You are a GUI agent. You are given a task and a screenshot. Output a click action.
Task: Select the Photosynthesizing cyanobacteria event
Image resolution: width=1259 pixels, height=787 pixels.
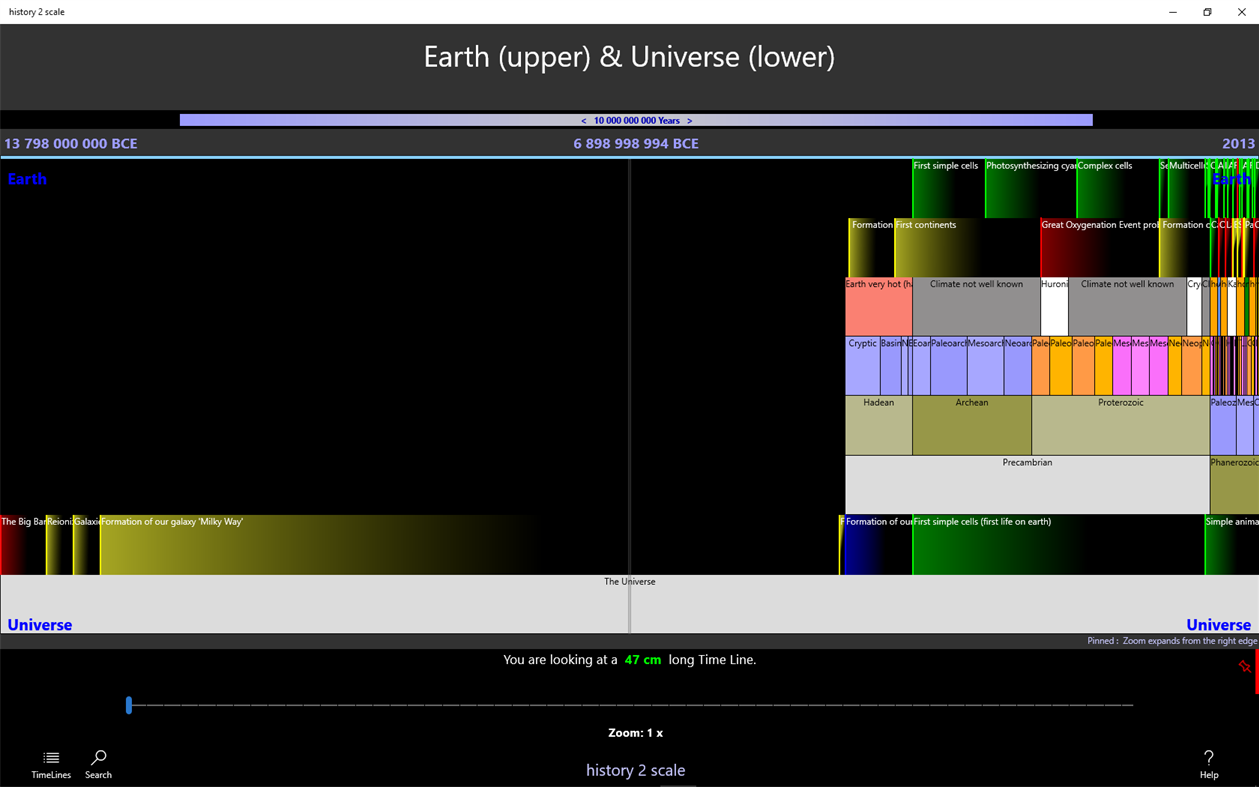[x=1030, y=188]
